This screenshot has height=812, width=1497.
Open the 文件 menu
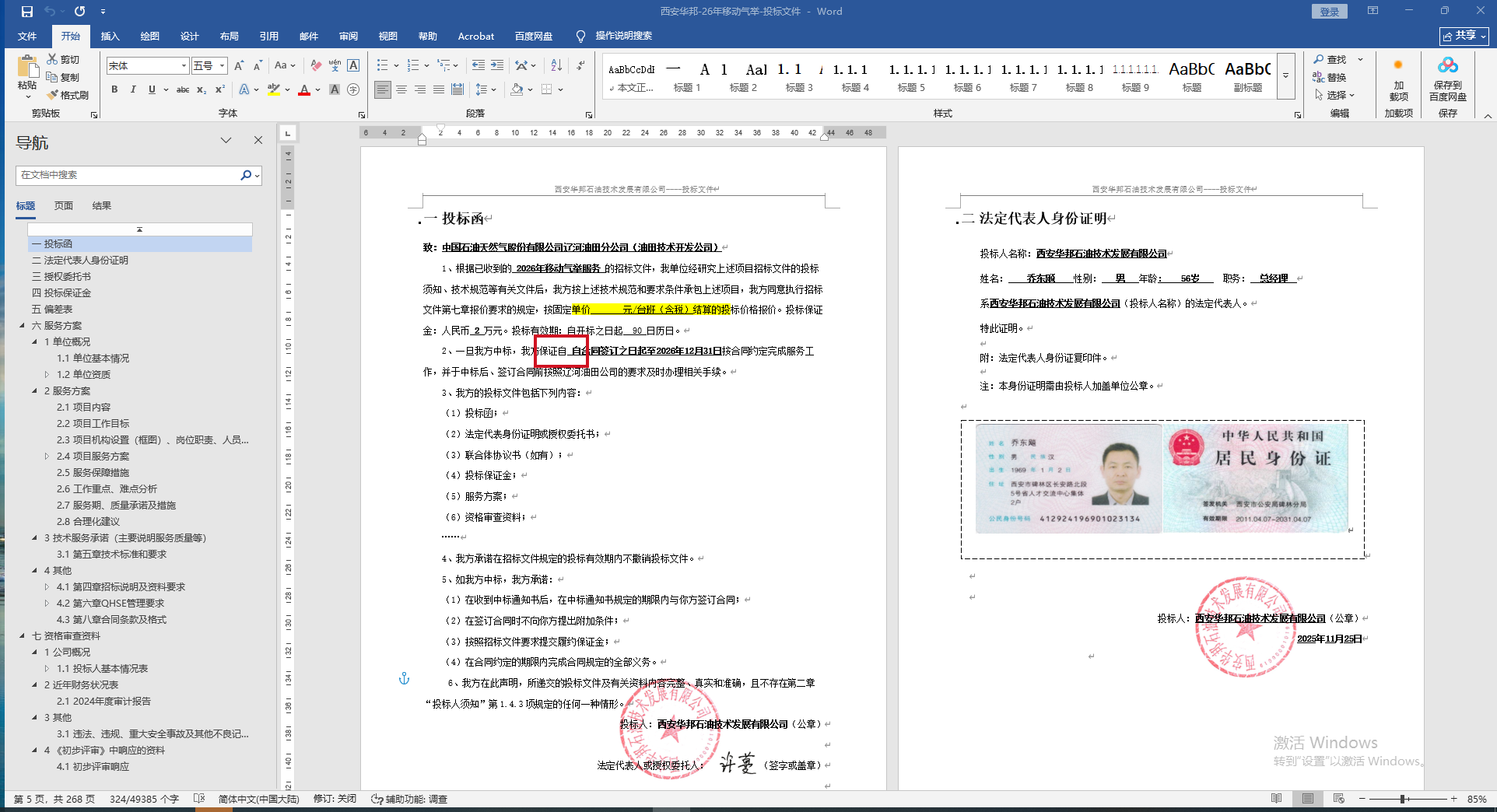pos(27,37)
